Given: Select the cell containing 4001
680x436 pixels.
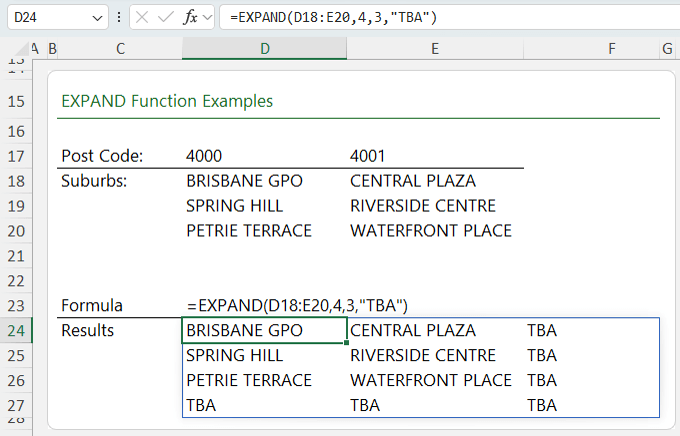Looking at the screenshot, I should tap(367, 156).
